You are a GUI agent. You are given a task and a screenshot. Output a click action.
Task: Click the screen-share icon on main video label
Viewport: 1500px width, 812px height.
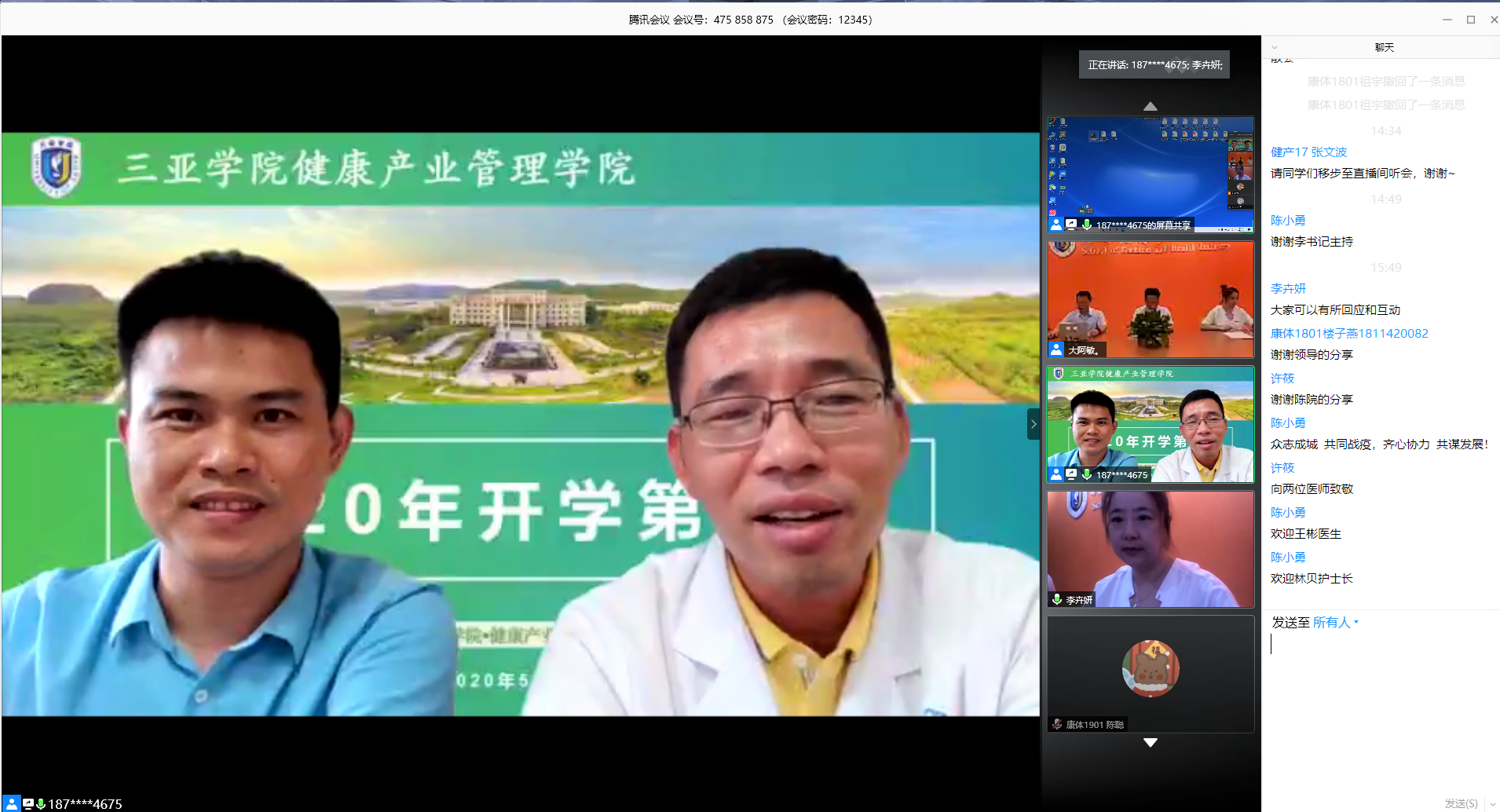[x=28, y=804]
